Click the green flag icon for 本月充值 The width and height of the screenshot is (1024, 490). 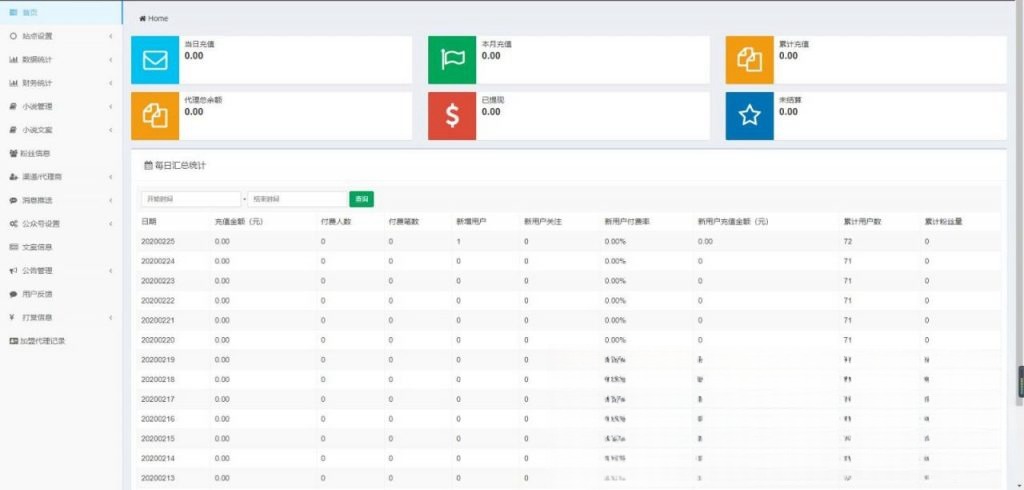[x=452, y=60]
